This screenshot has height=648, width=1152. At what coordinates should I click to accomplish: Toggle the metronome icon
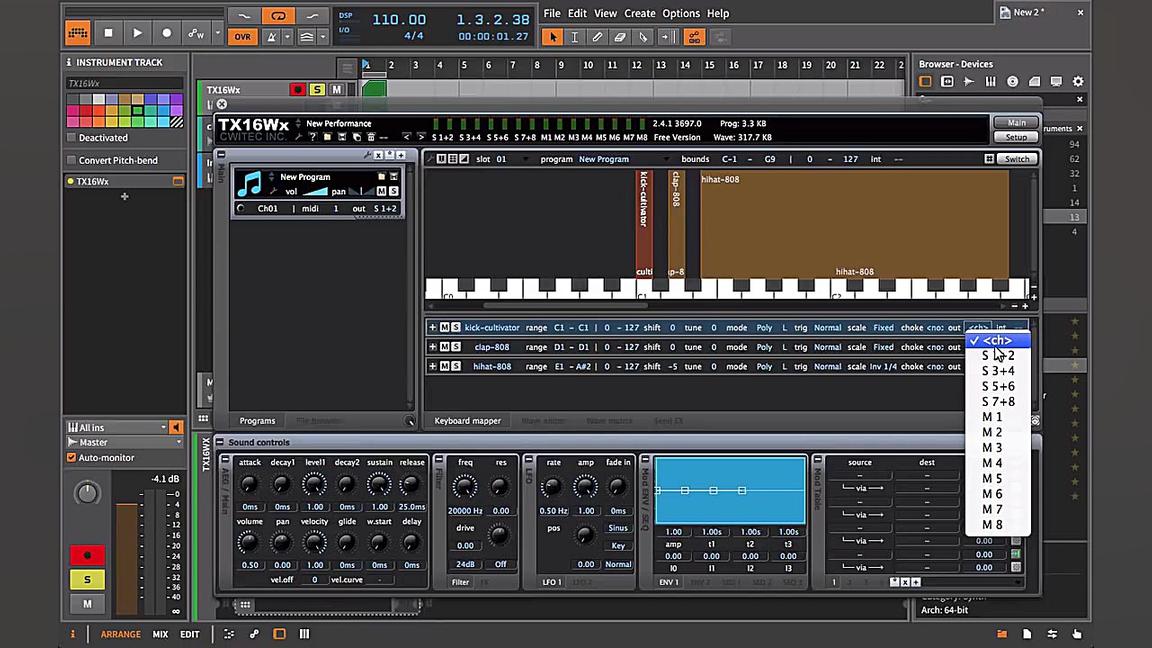tap(272, 37)
